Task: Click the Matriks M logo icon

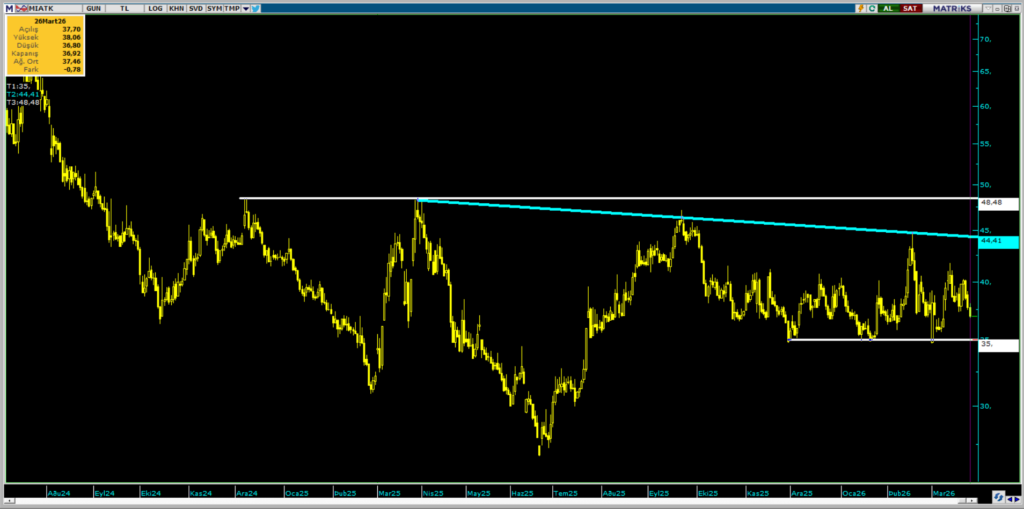Action: coord(9,8)
